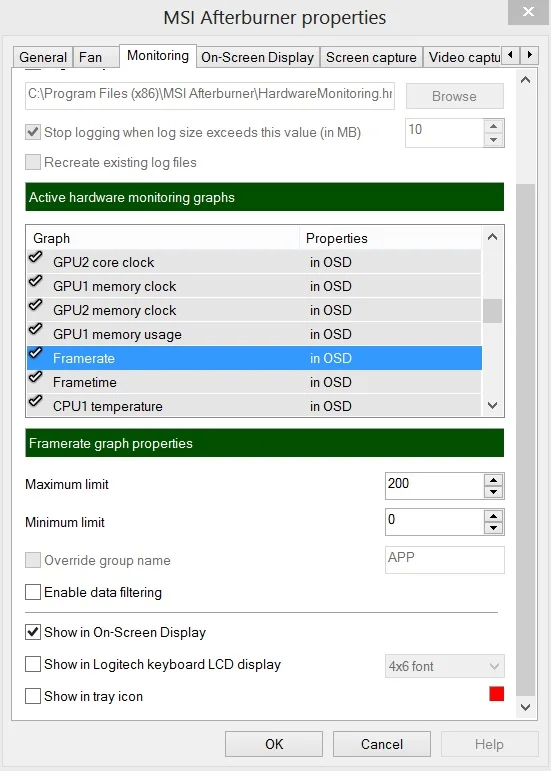
Task: Toggle the GPU2 memory clock graph checkmark
Action: (35, 305)
